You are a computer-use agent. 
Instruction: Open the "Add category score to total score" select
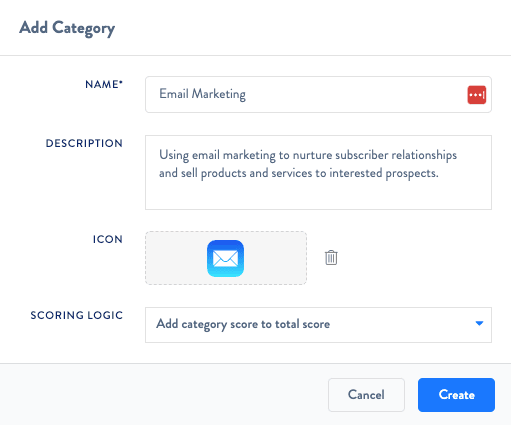click(318, 325)
